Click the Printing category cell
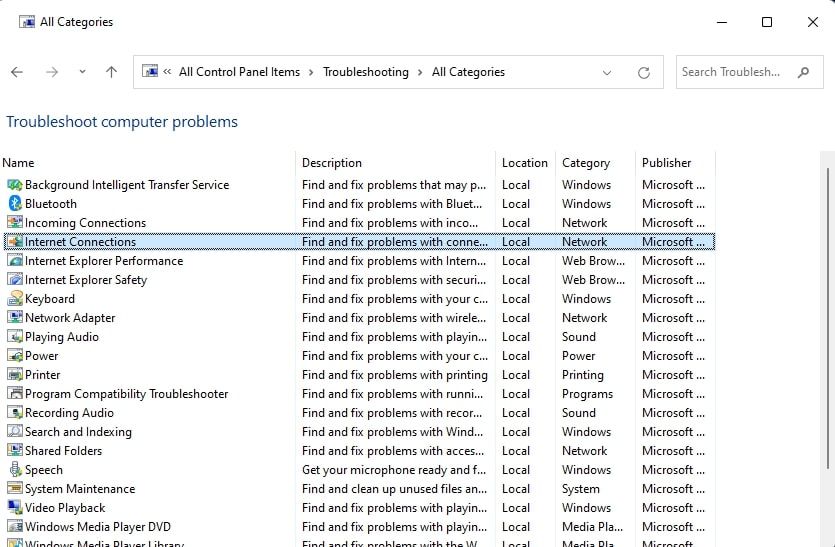Viewport: 835px width, 547px height. pyautogui.click(x=583, y=374)
